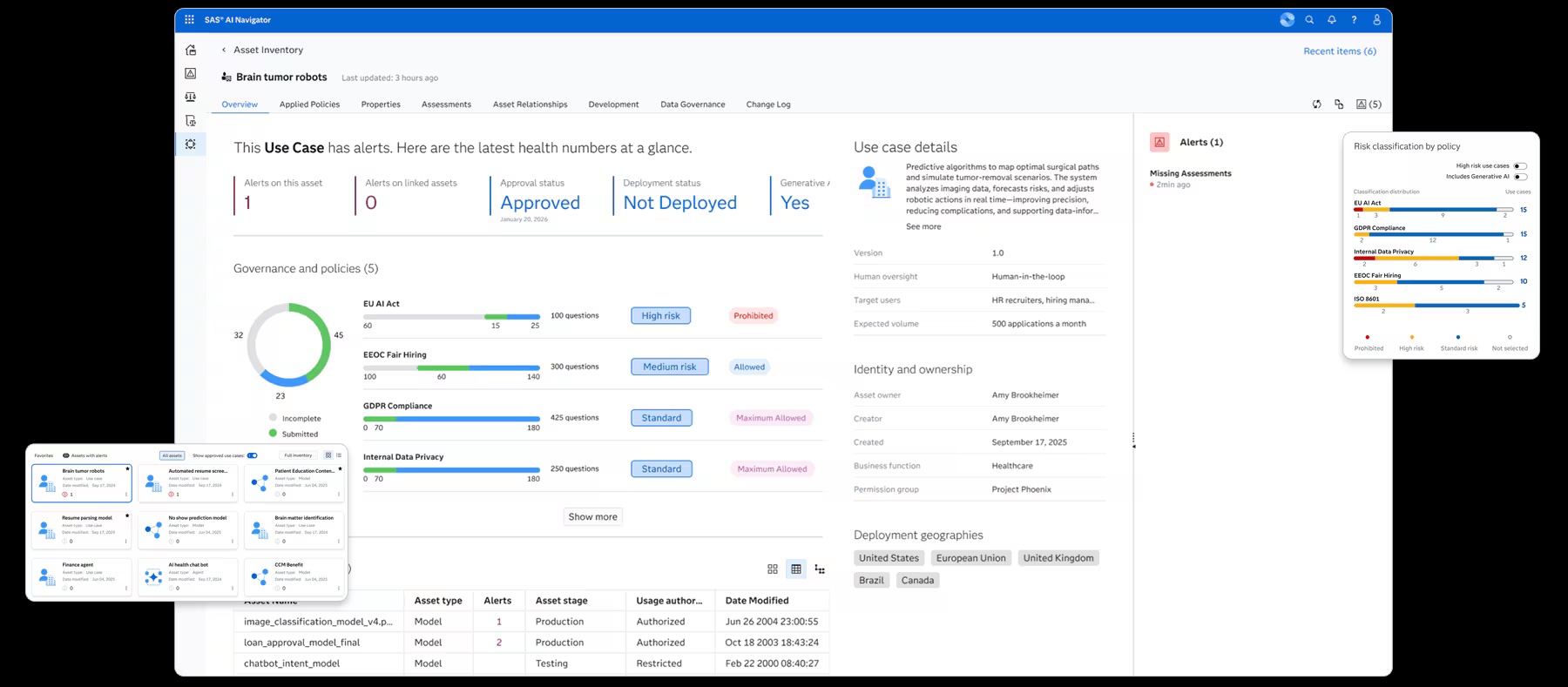This screenshot has height=687, width=1568.
Task: Open the alerts triangle icon in sidebar
Action: tap(191, 73)
